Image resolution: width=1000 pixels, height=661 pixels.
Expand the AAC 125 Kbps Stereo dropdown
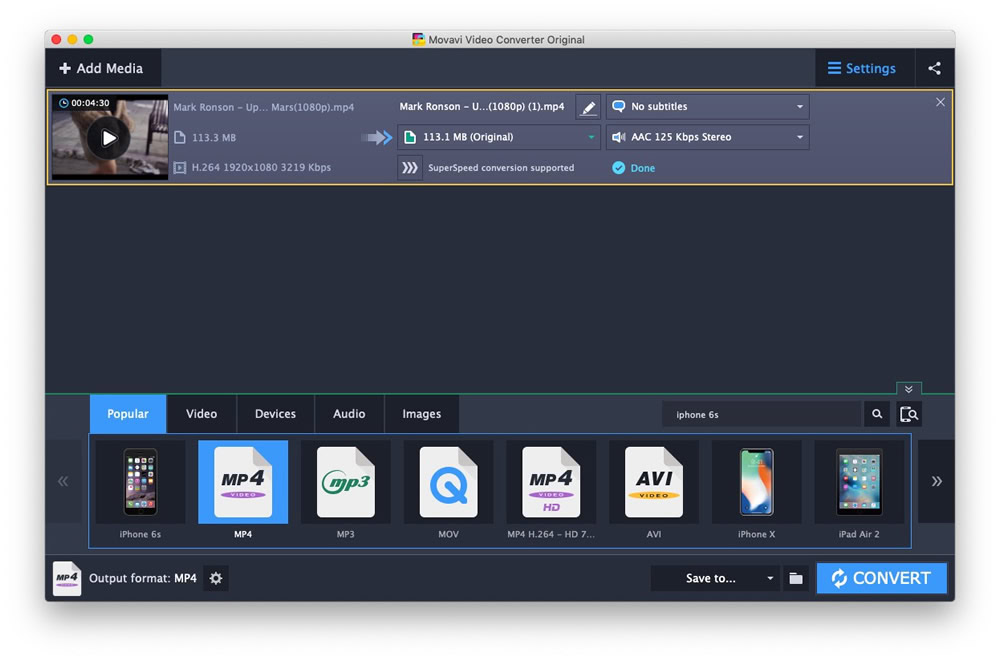(707, 137)
